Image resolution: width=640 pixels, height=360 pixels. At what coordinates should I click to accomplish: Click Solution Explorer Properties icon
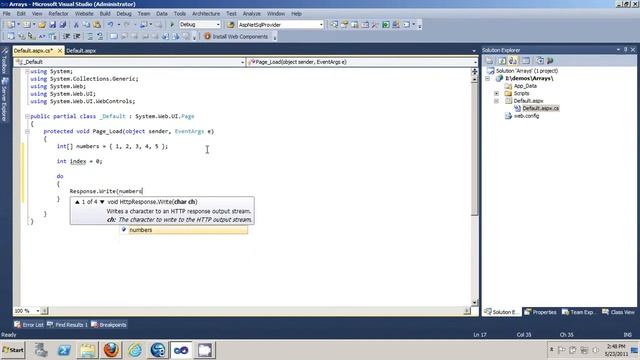(x=489, y=61)
